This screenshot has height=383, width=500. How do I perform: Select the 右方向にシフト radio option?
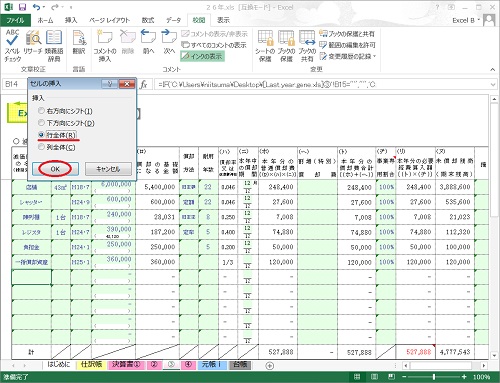point(41,110)
